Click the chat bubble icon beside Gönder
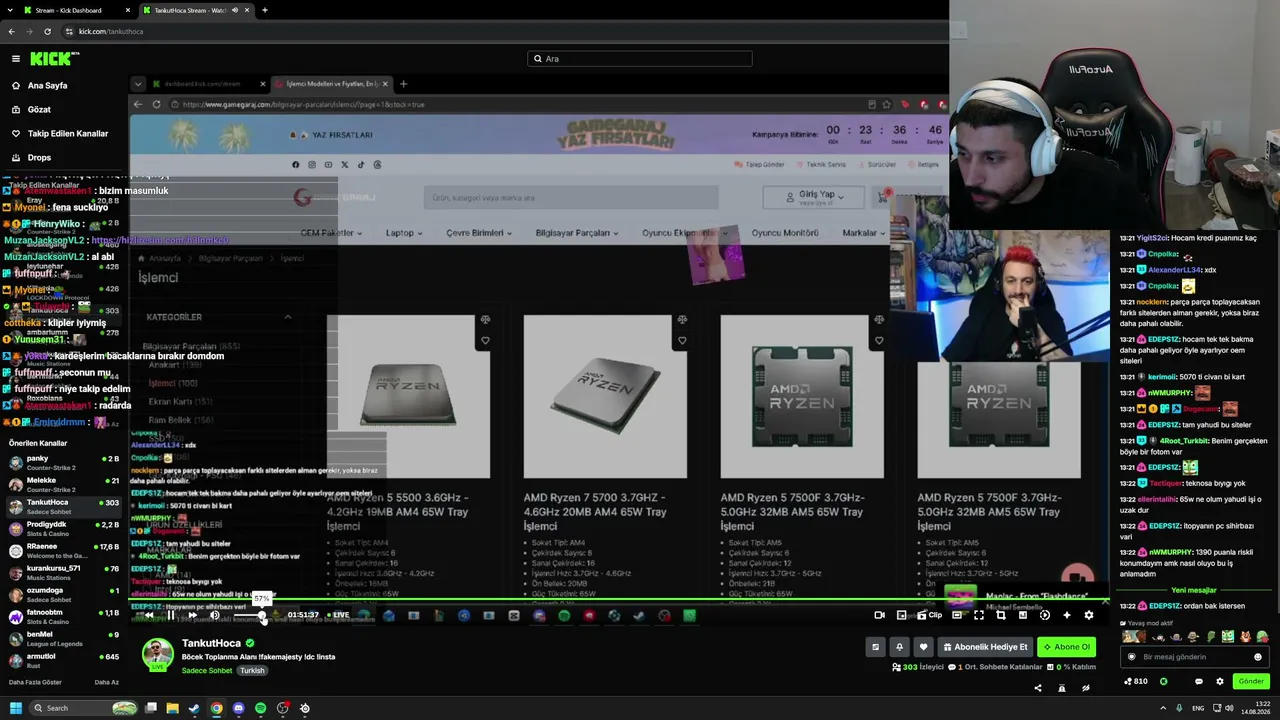Screen dimensions: 1280x720 coord(1199,681)
